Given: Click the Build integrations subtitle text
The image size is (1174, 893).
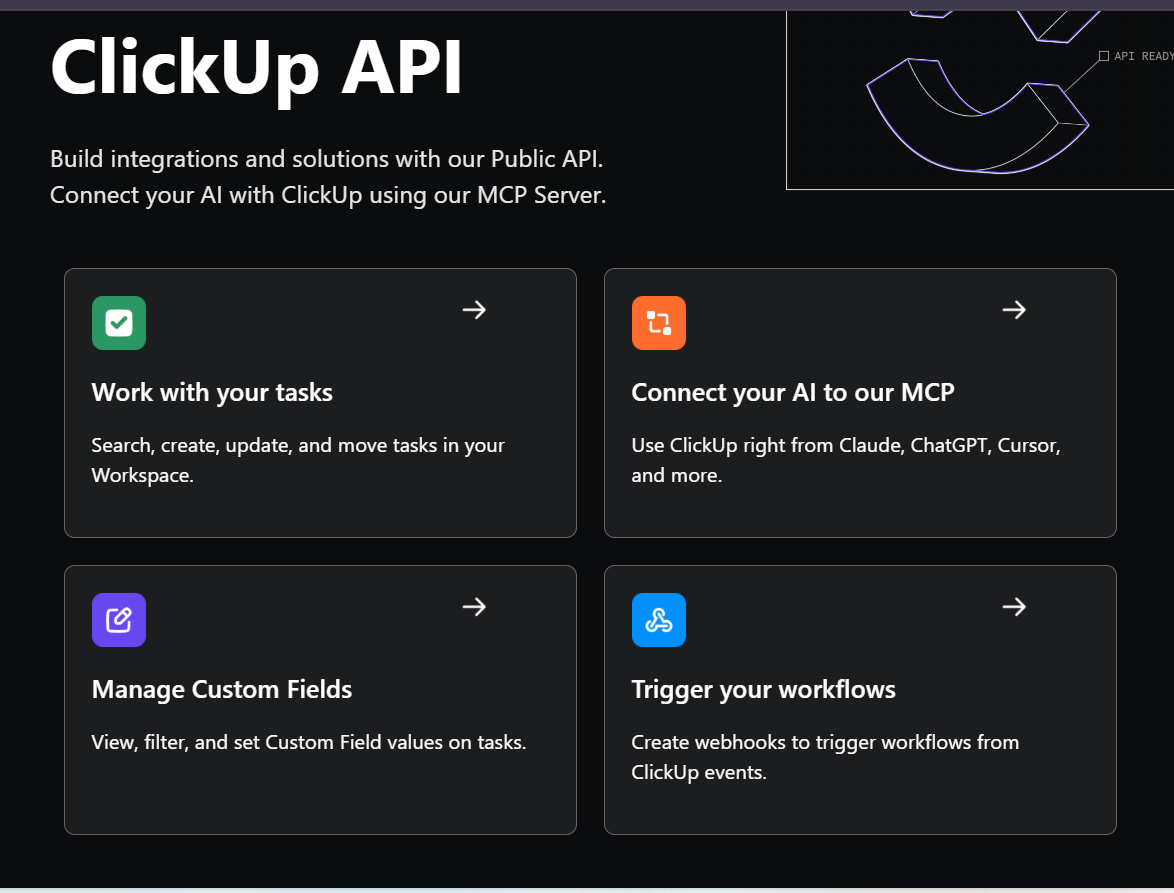Looking at the screenshot, I should coord(327,176).
